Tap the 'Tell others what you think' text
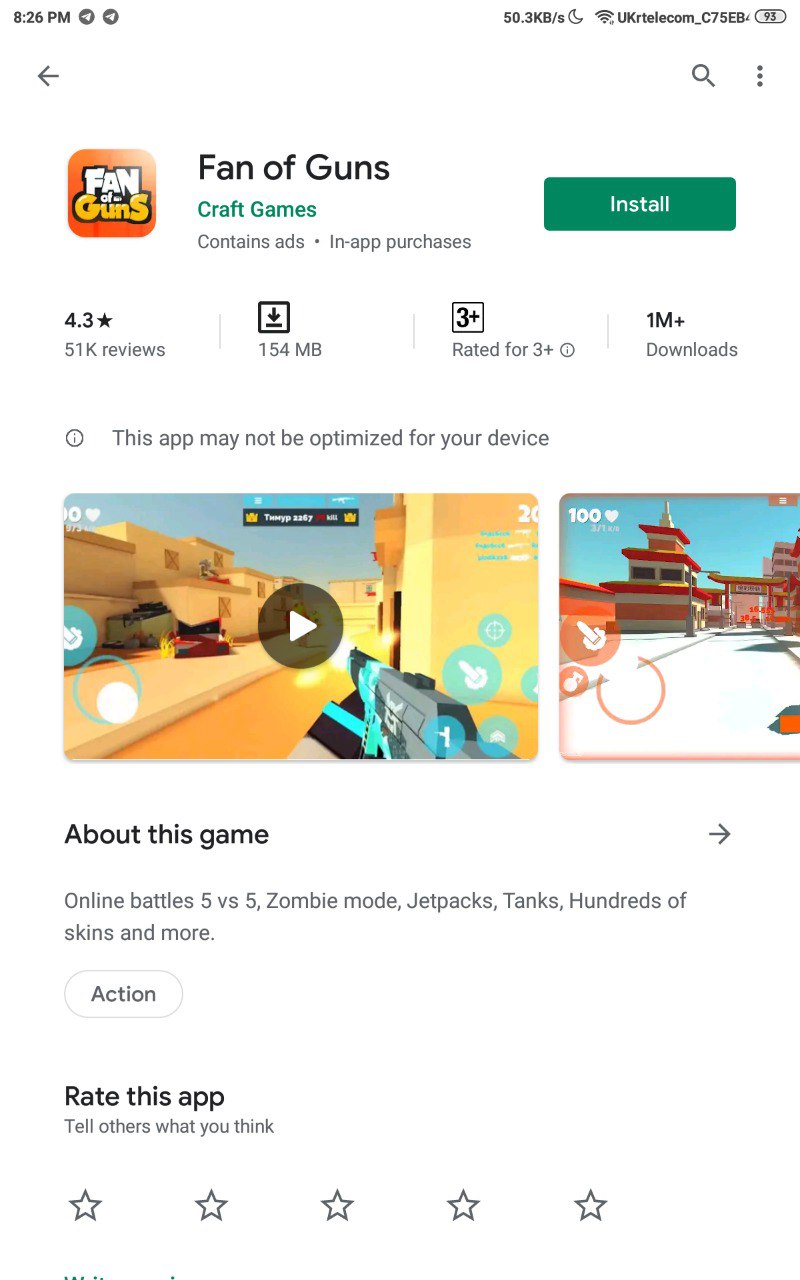This screenshot has height=1280, width=800. coord(169,1126)
